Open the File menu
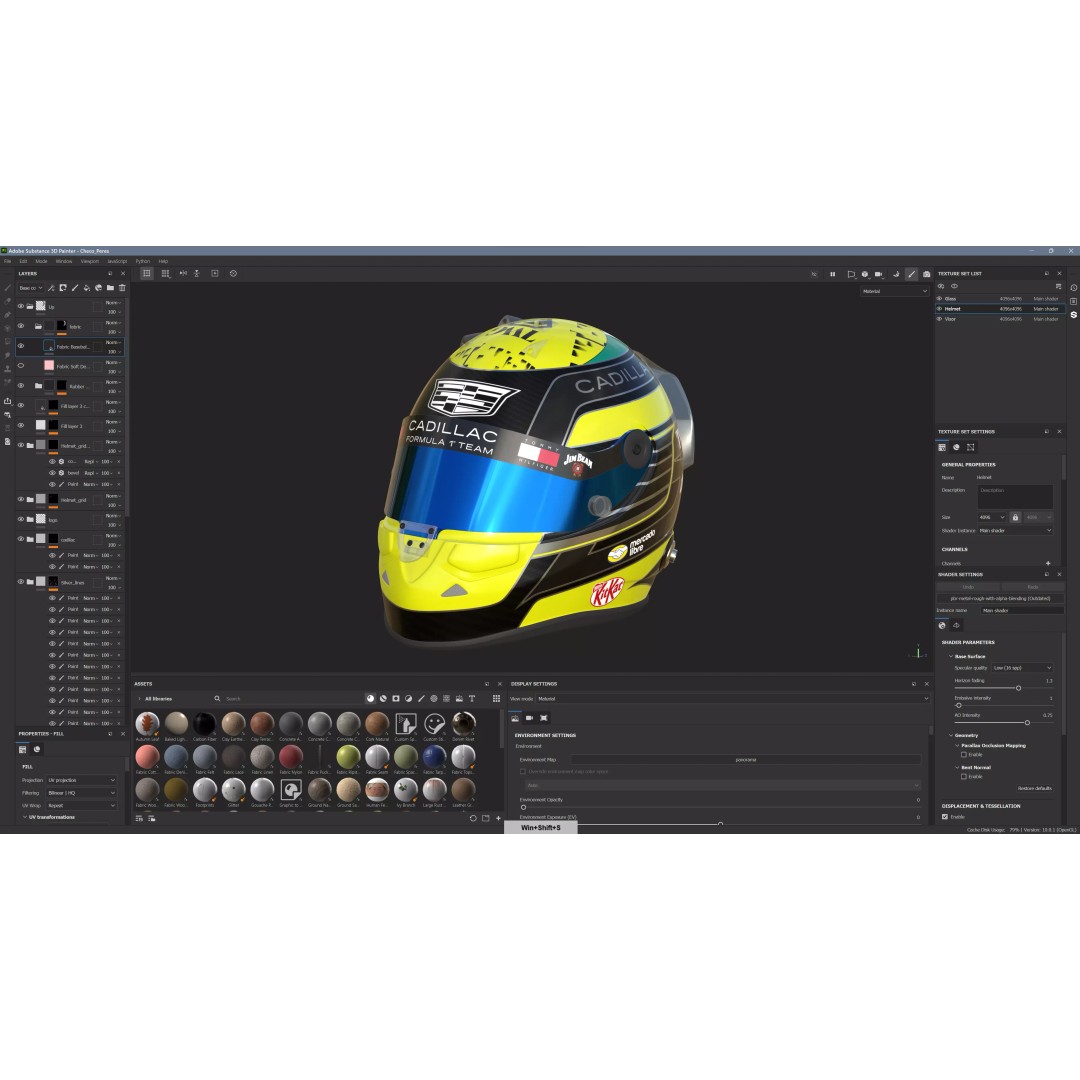 coord(8,261)
